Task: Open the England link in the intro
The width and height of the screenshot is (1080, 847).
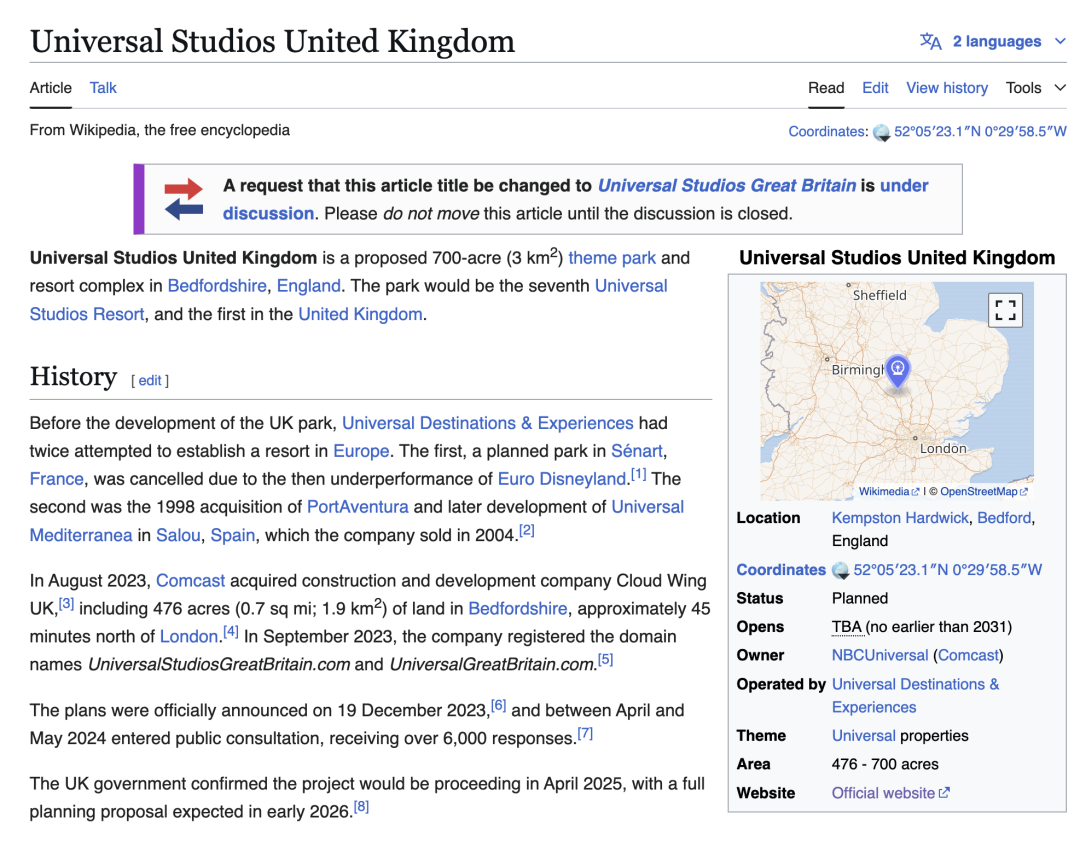Action: [x=309, y=286]
